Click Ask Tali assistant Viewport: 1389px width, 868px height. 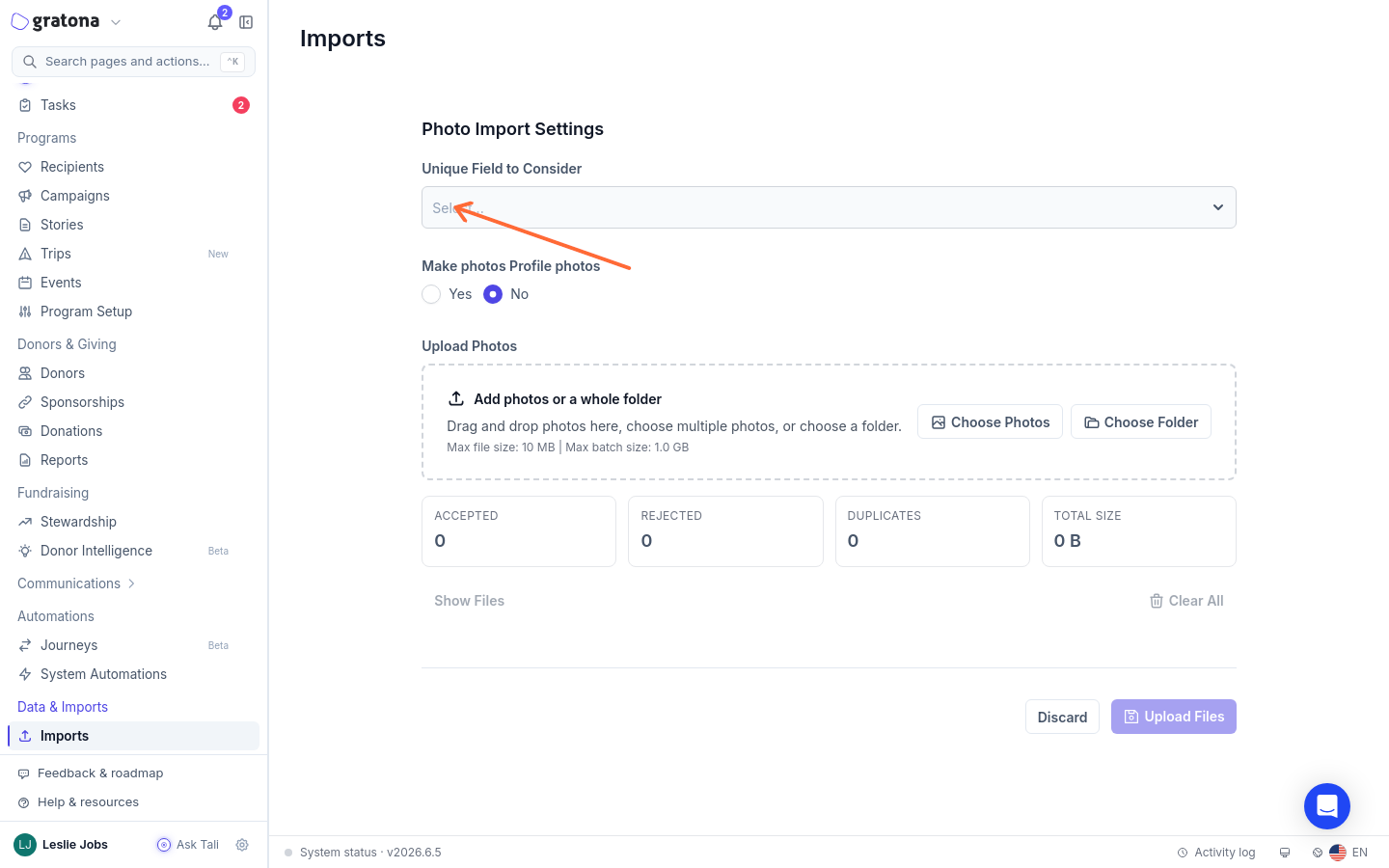(188, 845)
